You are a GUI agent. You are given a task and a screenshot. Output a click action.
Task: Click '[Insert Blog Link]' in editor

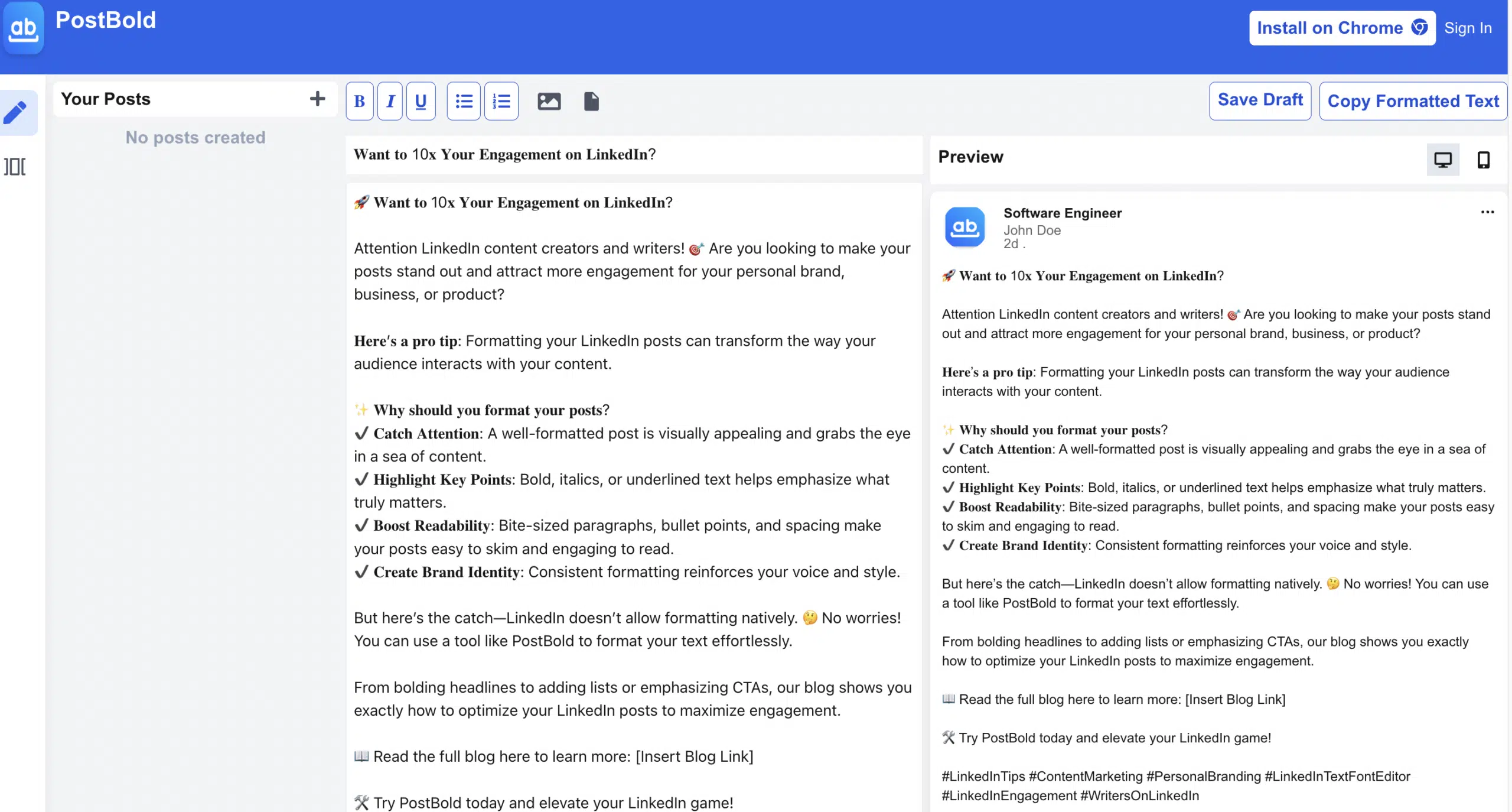[x=694, y=757]
